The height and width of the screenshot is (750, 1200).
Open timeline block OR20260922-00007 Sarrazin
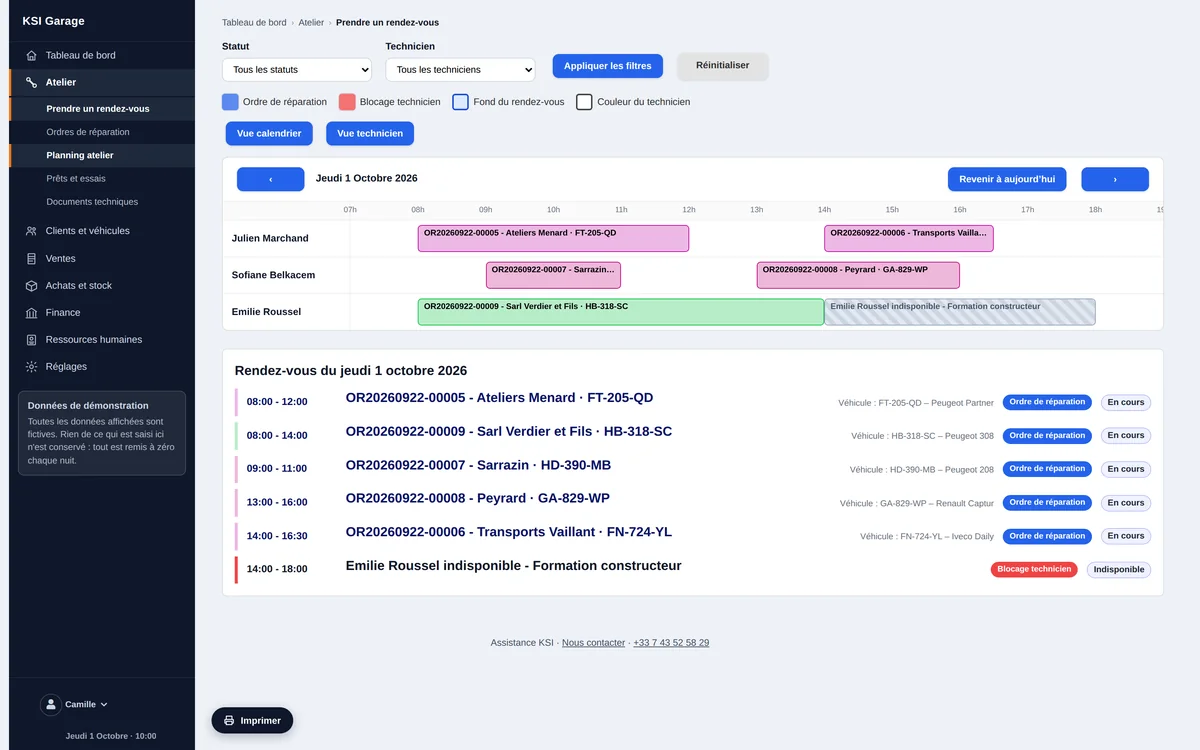point(553,275)
